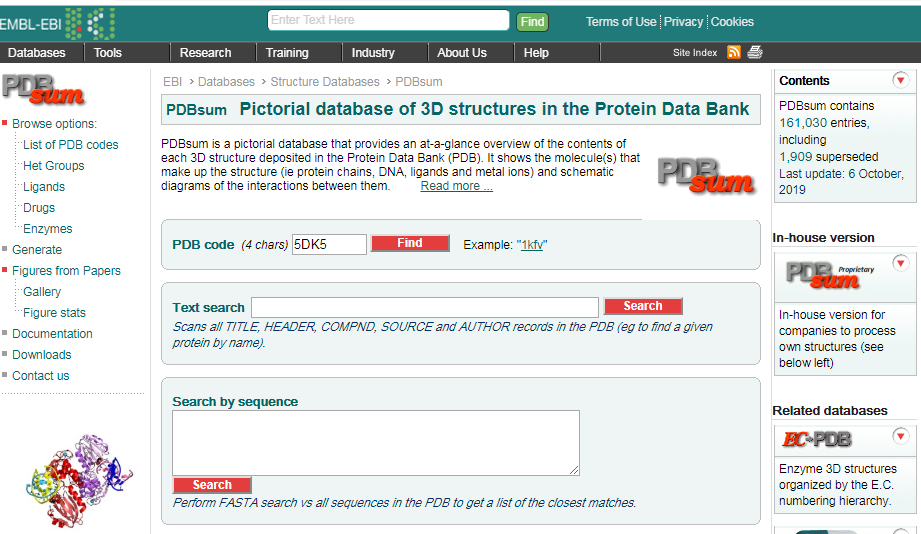Click the RSS feed icon

(734, 52)
